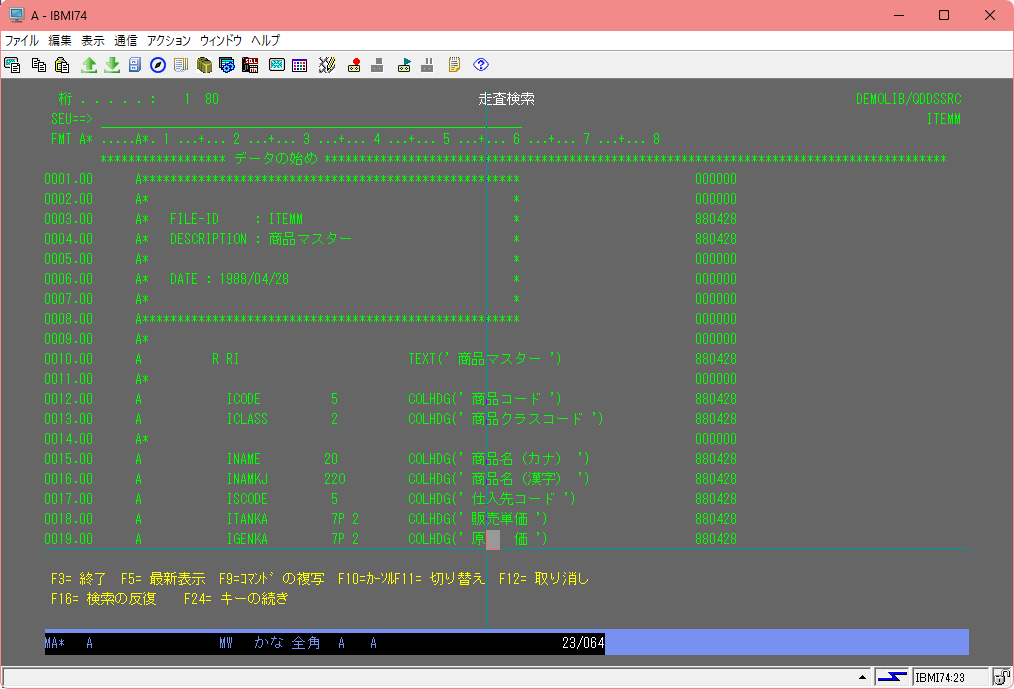Click the pencil remap/customize icon
Screen dimensions: 1014x689
click(327, 65)
